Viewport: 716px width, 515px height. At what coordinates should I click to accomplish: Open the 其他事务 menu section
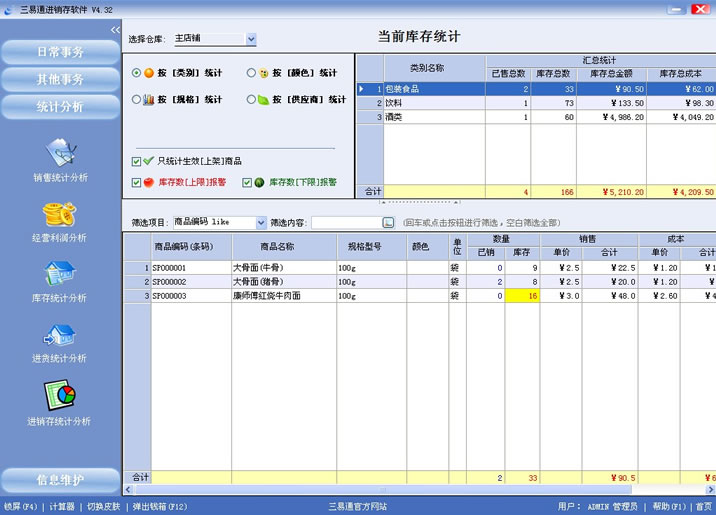(60, 79)
